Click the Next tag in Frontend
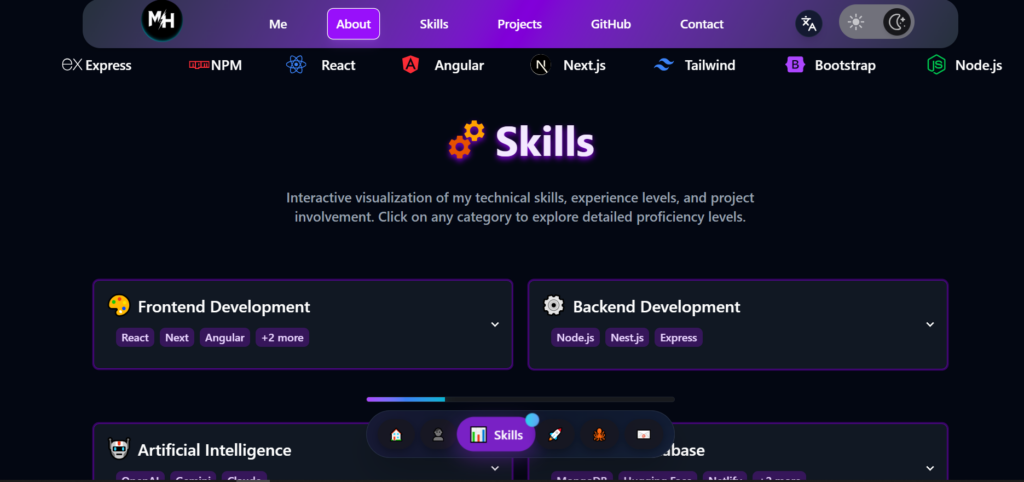Viewport: 1024px width, 482px height. click(x=177, y=338)
